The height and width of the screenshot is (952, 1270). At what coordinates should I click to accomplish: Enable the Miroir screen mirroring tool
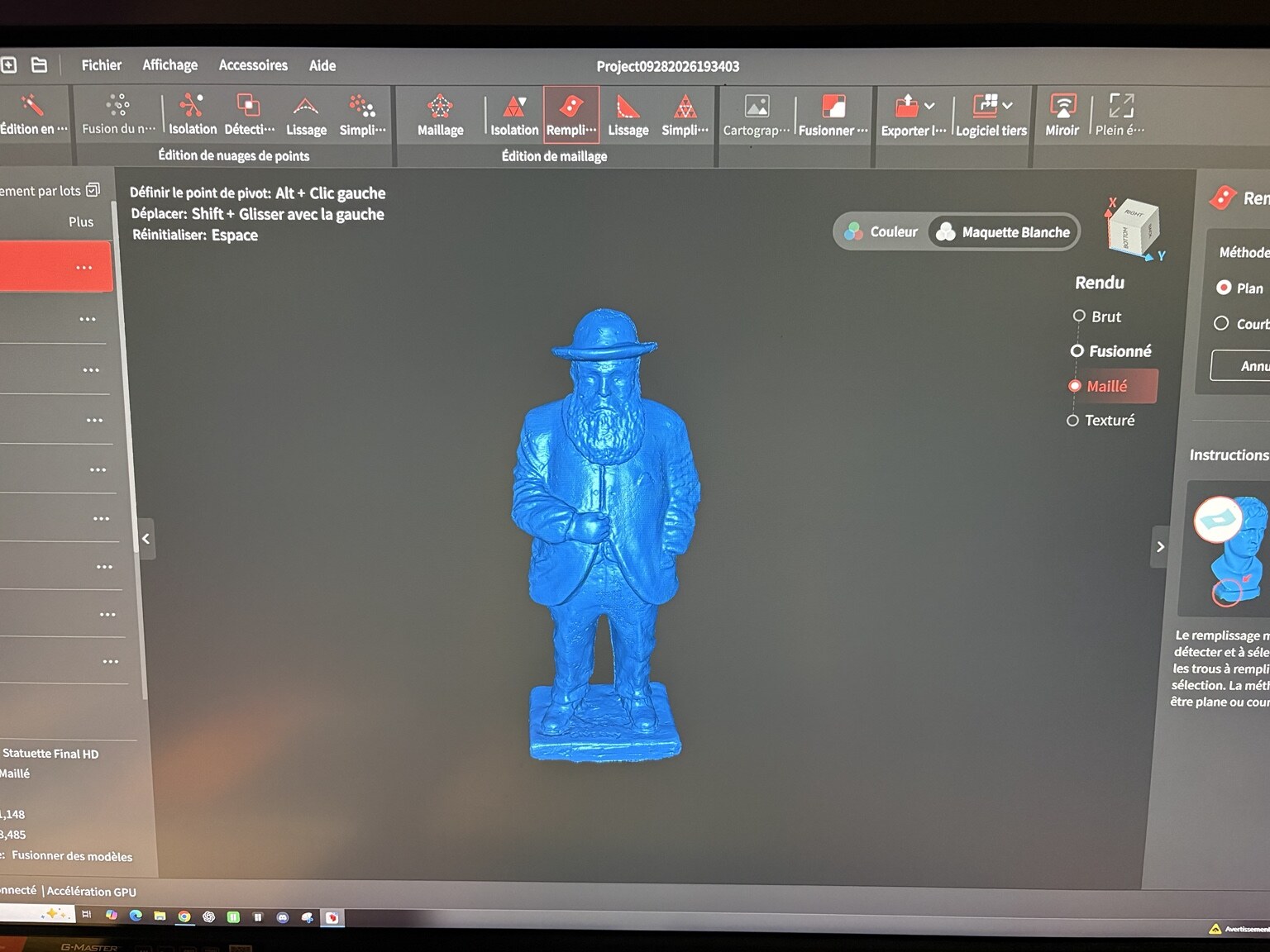point(1062,114)
